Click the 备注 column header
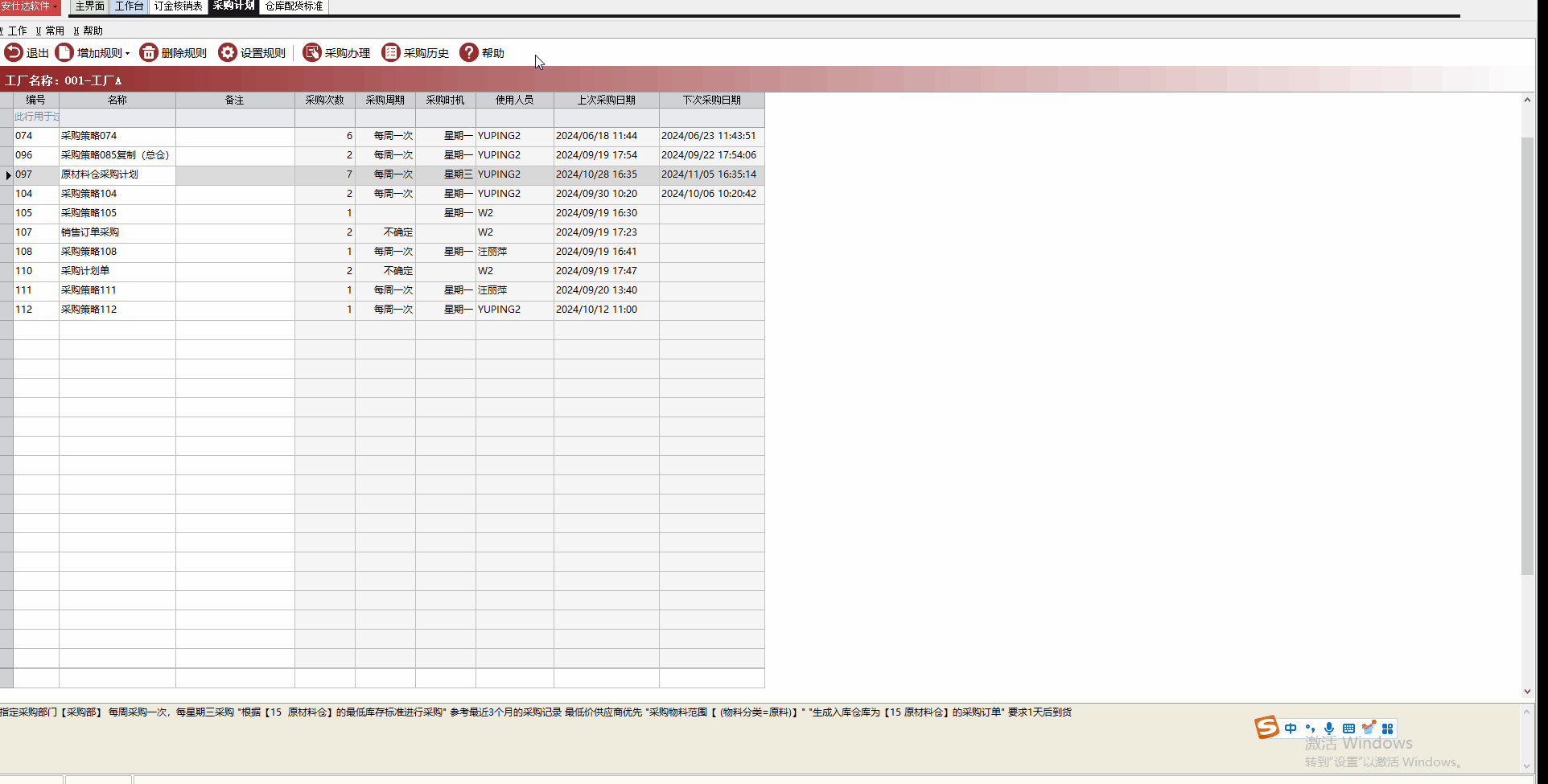The width and height of the screenshot is (1548, 784). tap(235, 101)
